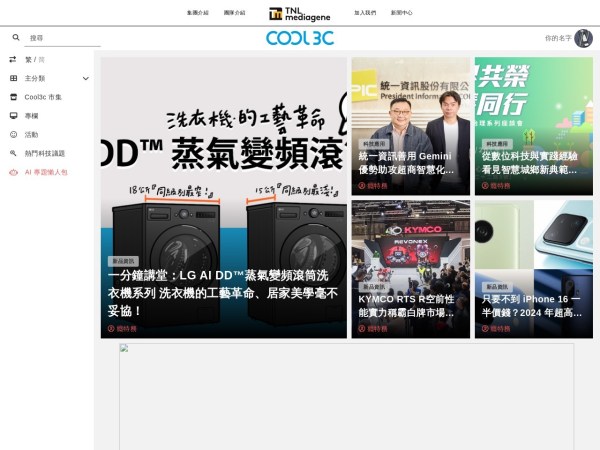Image resolution: width=600 pixels, height=450 pixels.
Task: Click the COOL3C site logo
Action: [x=299, y=38]
